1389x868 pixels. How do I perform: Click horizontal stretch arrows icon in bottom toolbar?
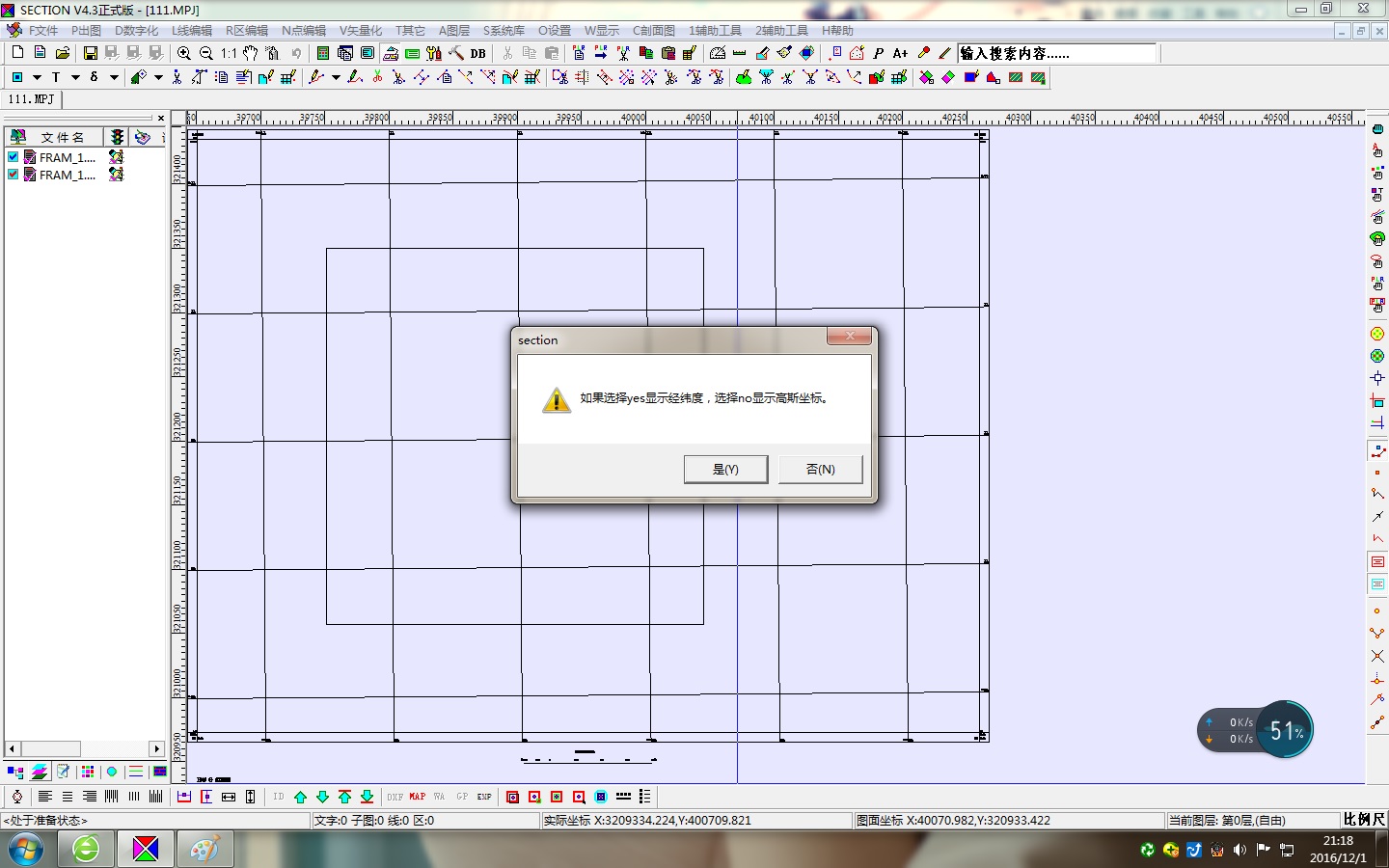229,797
